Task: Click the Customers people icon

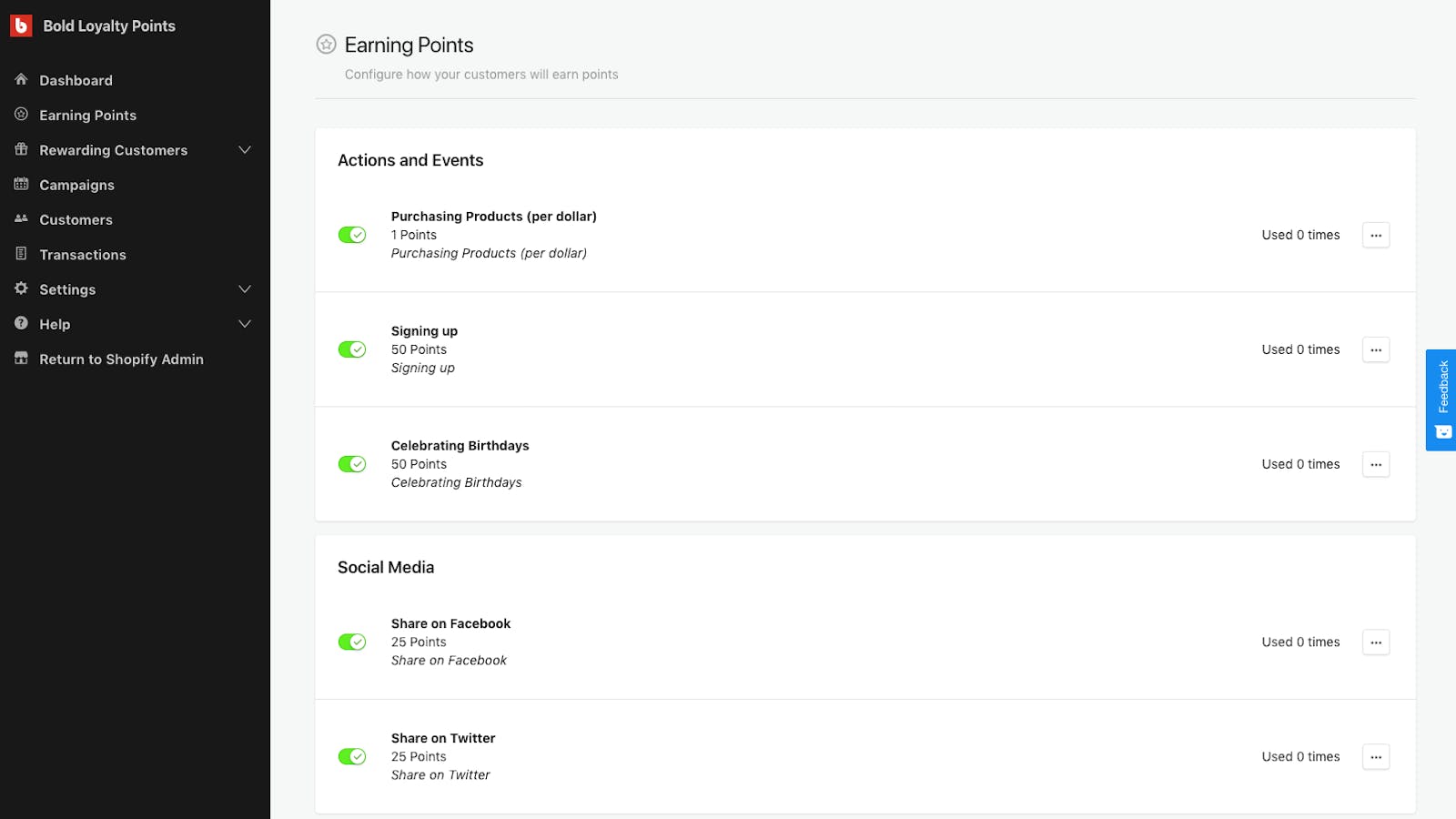Action: pyautogui.click(x=21, y=219)
